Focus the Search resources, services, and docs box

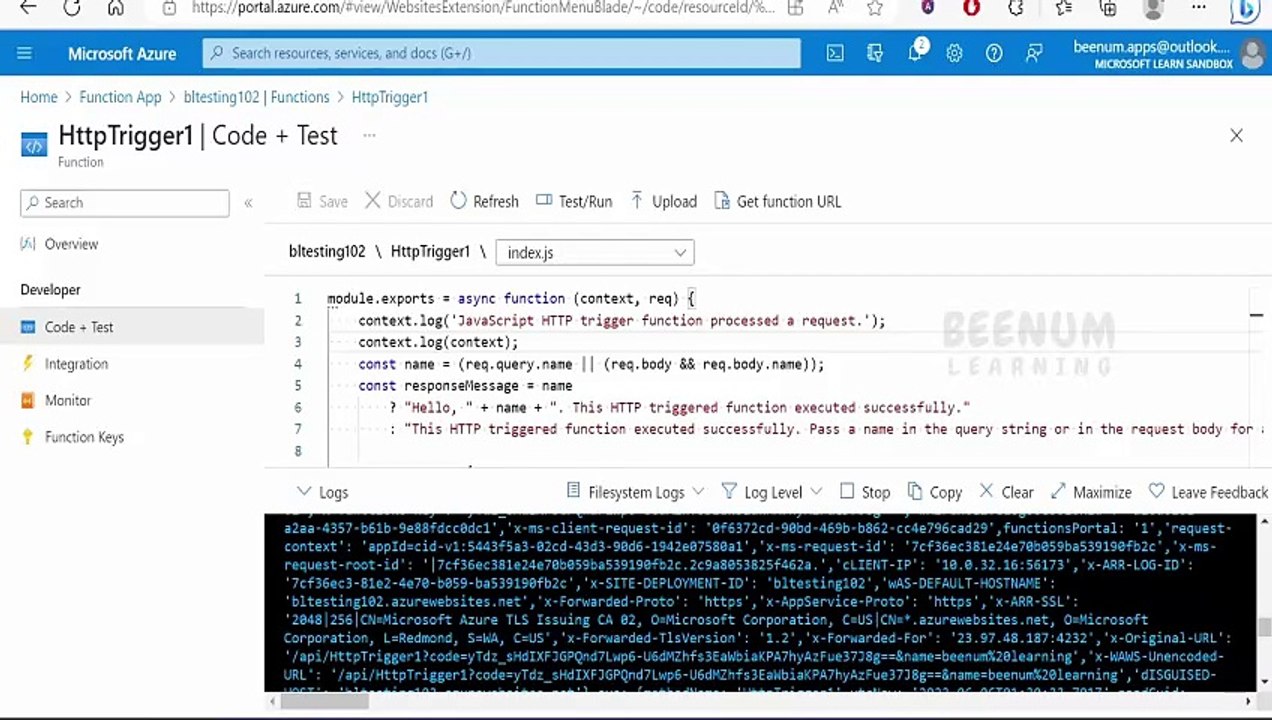click(501, 53)
